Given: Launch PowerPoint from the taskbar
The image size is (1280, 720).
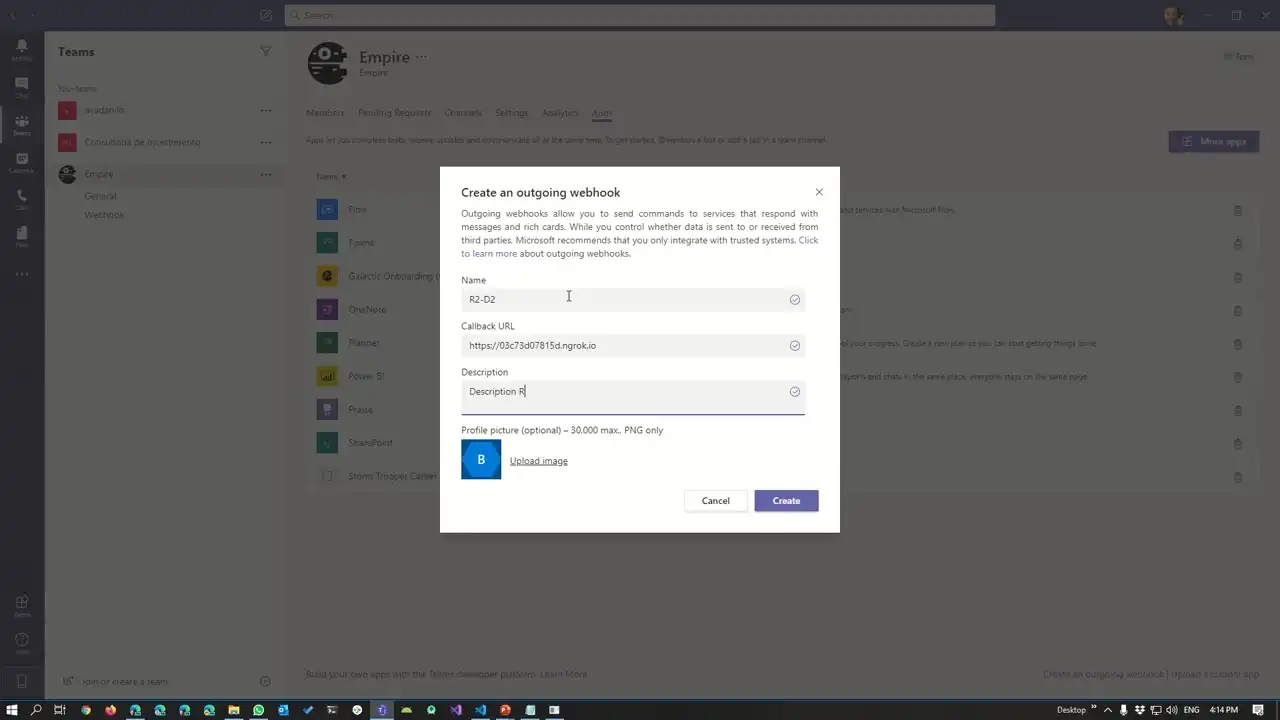Looking at the screenshot, I should 505,710.
